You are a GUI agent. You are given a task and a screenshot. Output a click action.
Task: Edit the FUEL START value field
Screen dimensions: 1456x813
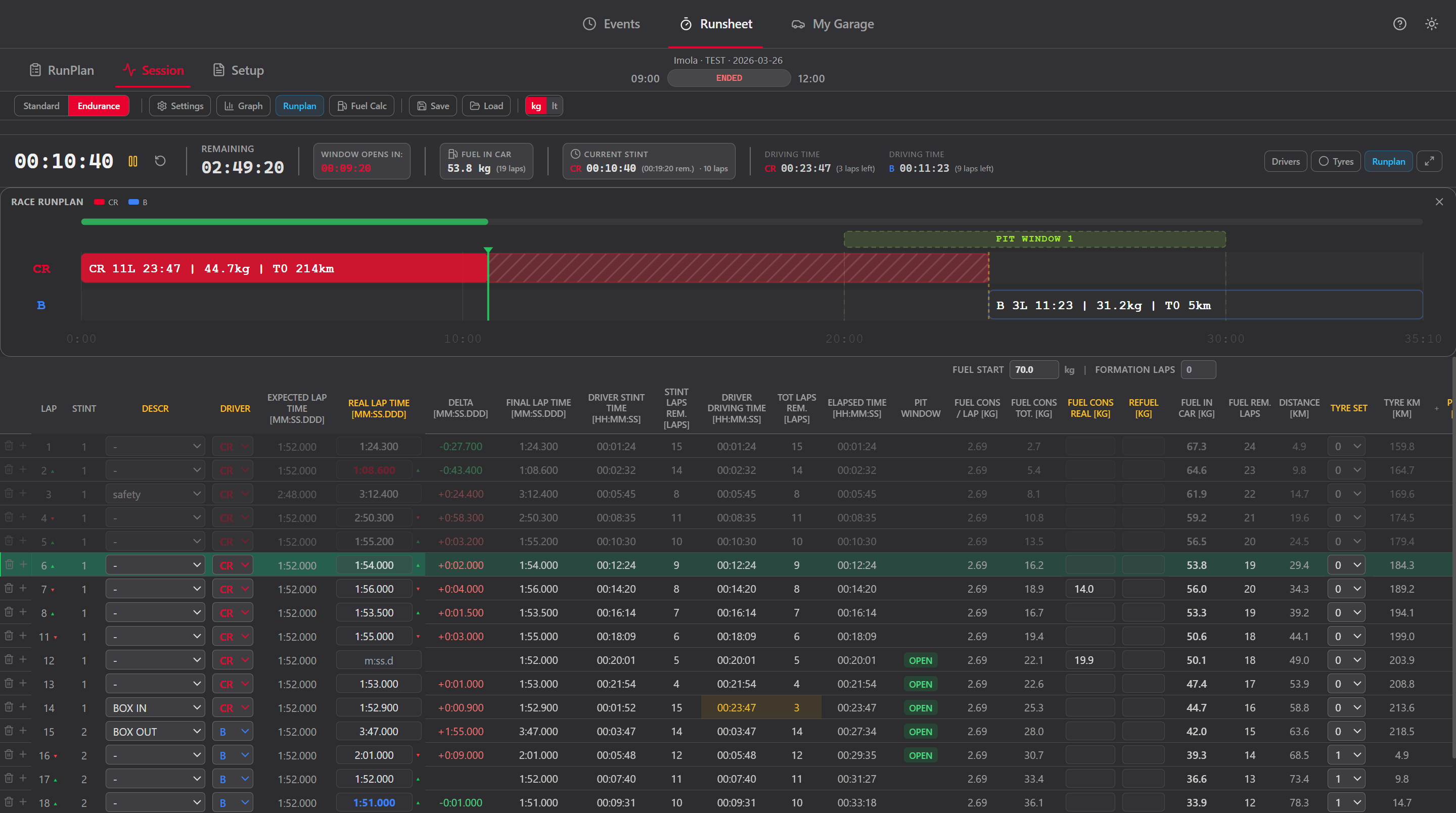1033,369
